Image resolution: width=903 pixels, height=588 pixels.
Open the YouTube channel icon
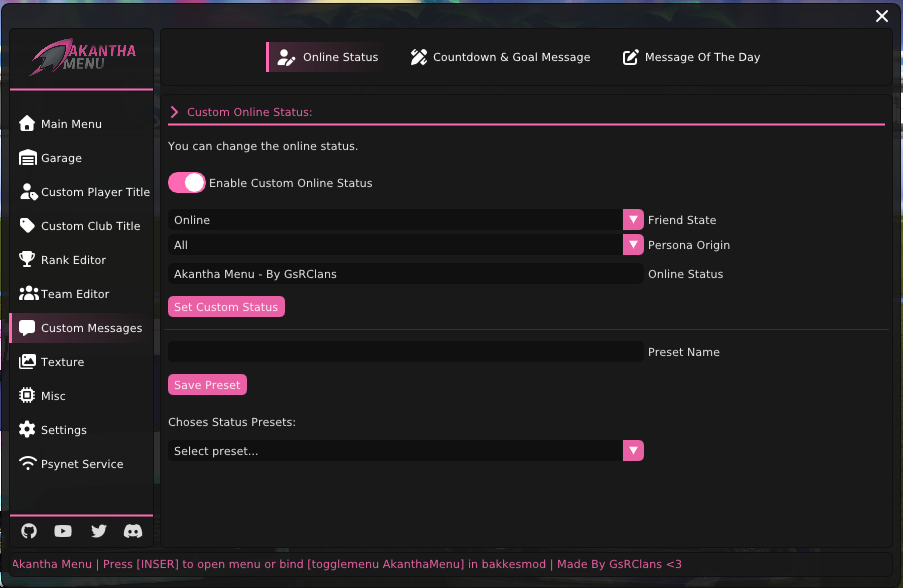[63, 531]
